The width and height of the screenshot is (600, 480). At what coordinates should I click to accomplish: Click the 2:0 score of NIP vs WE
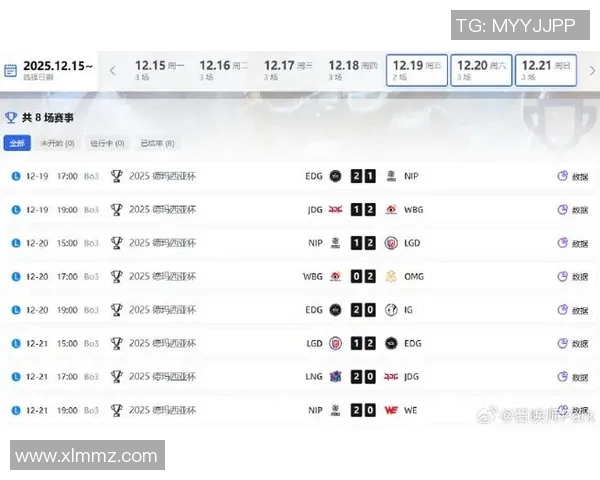coord(363,410)
